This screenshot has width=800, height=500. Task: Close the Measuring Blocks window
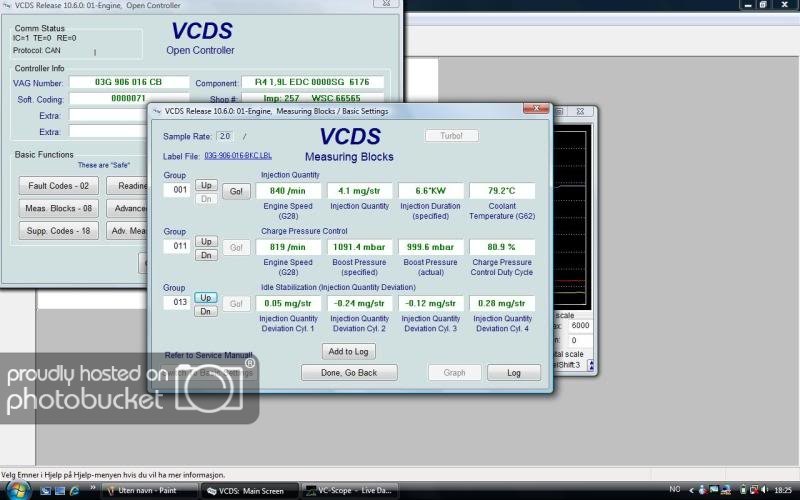537,111
